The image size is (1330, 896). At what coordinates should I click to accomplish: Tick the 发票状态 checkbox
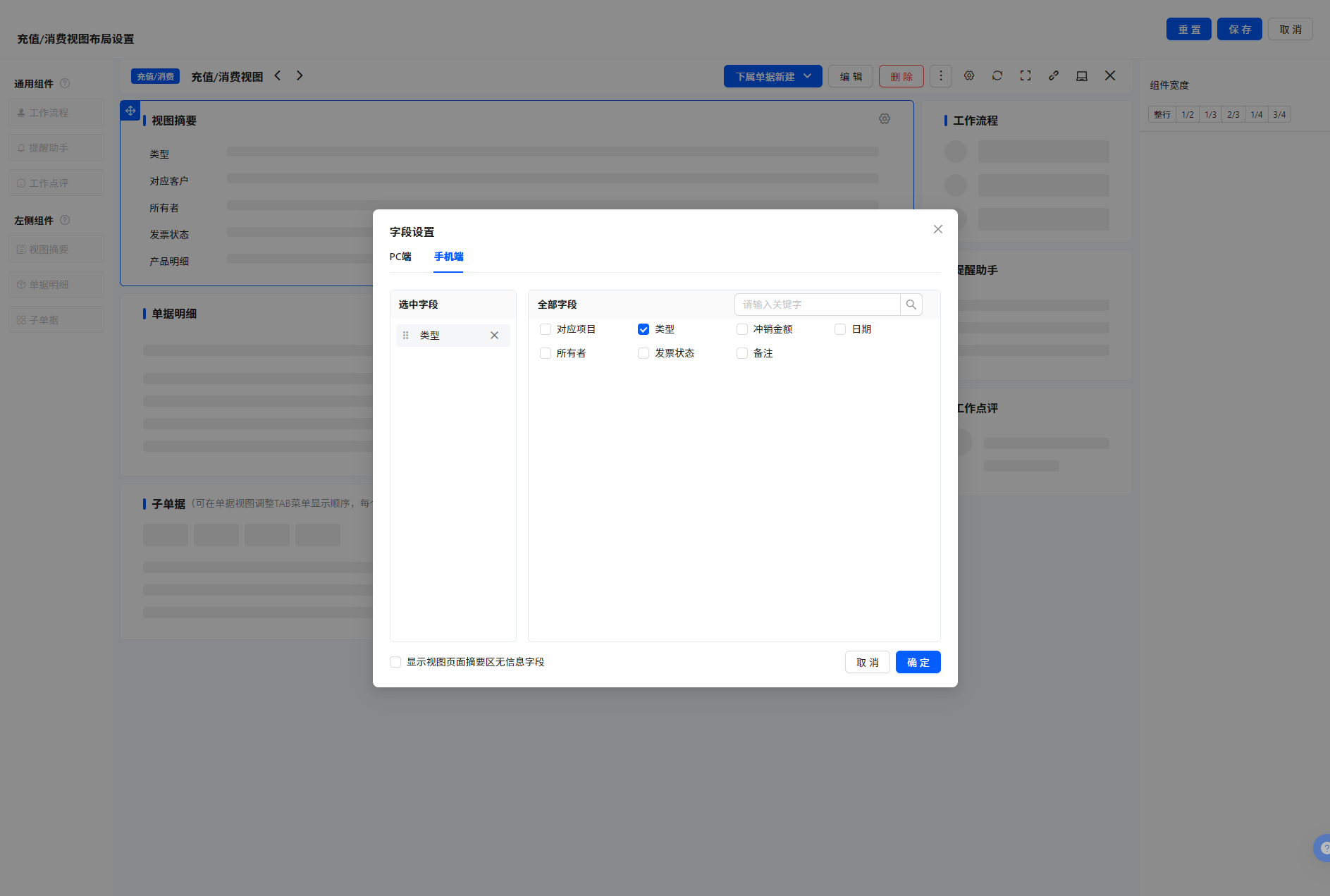point(644,353)
